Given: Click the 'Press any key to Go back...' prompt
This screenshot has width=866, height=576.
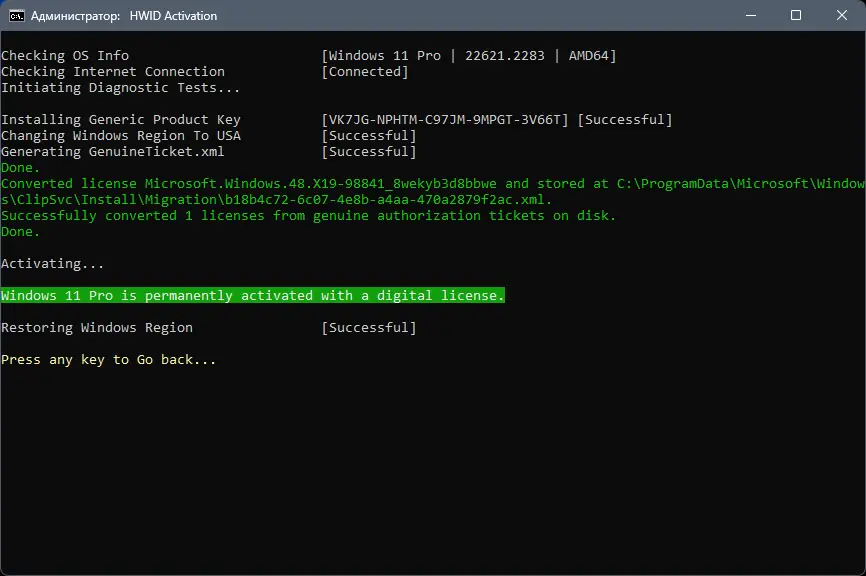Looking at the screenshot, I should [x=108, y=360].
